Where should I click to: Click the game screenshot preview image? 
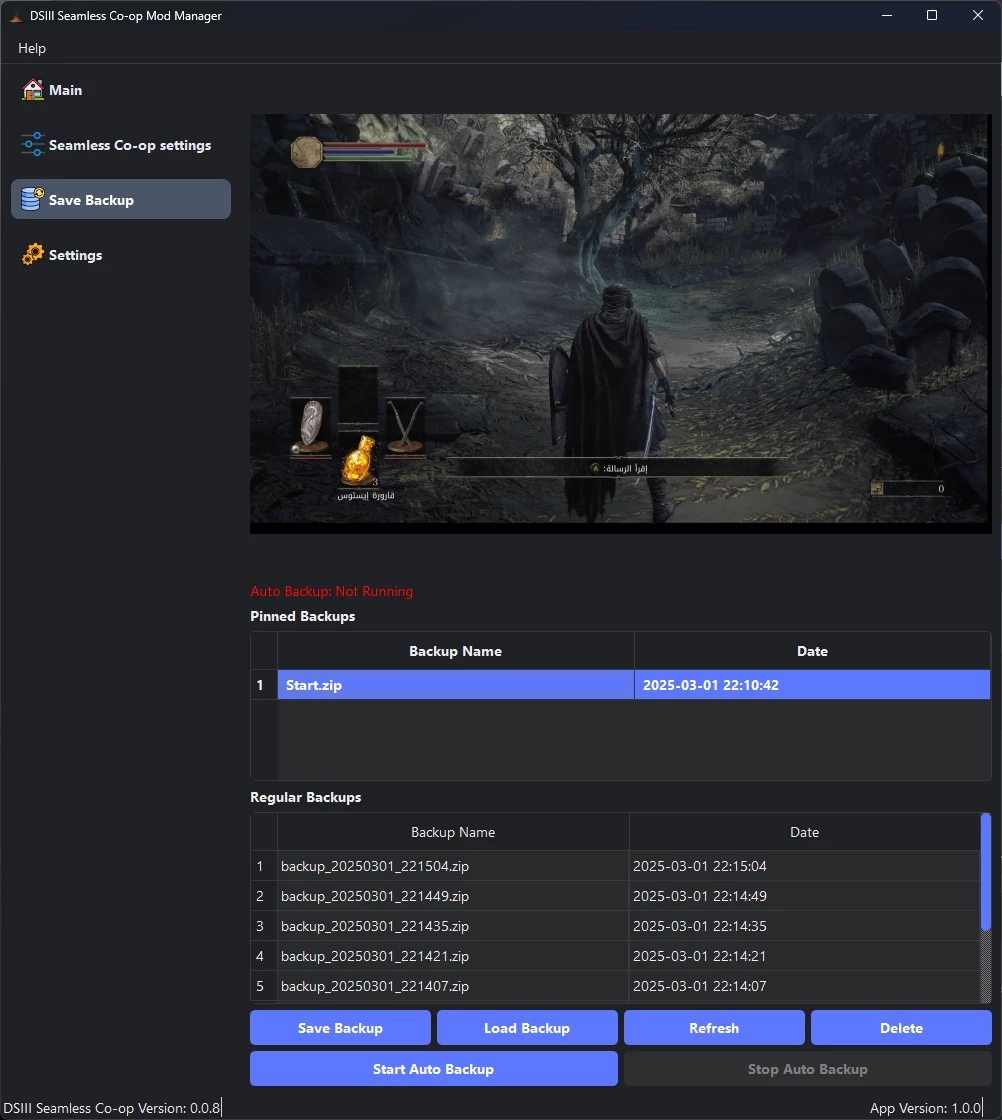pyautogui.click(x=621, y=324)
